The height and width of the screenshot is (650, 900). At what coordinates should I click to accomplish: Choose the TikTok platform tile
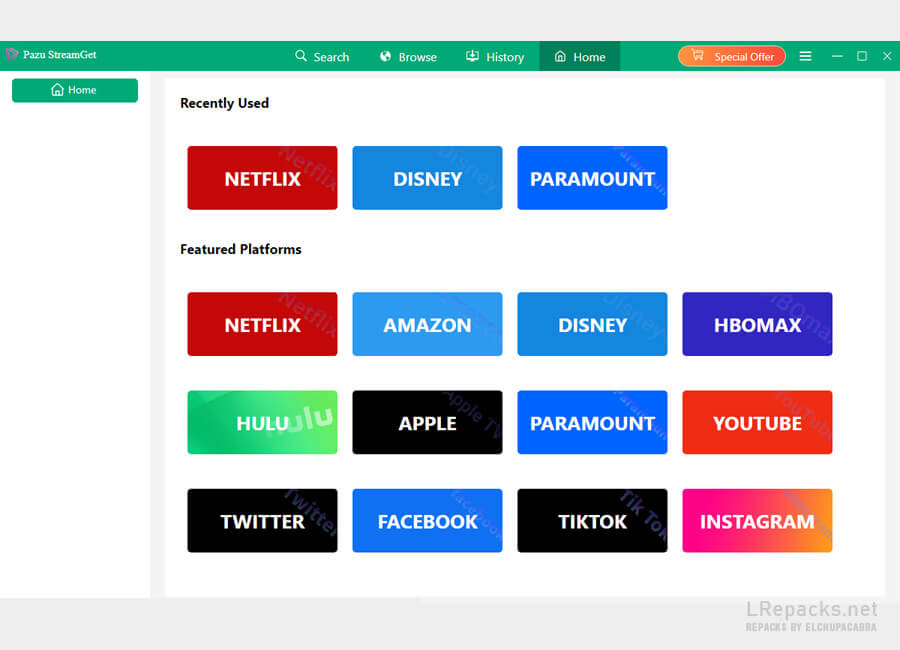point(592,521)
